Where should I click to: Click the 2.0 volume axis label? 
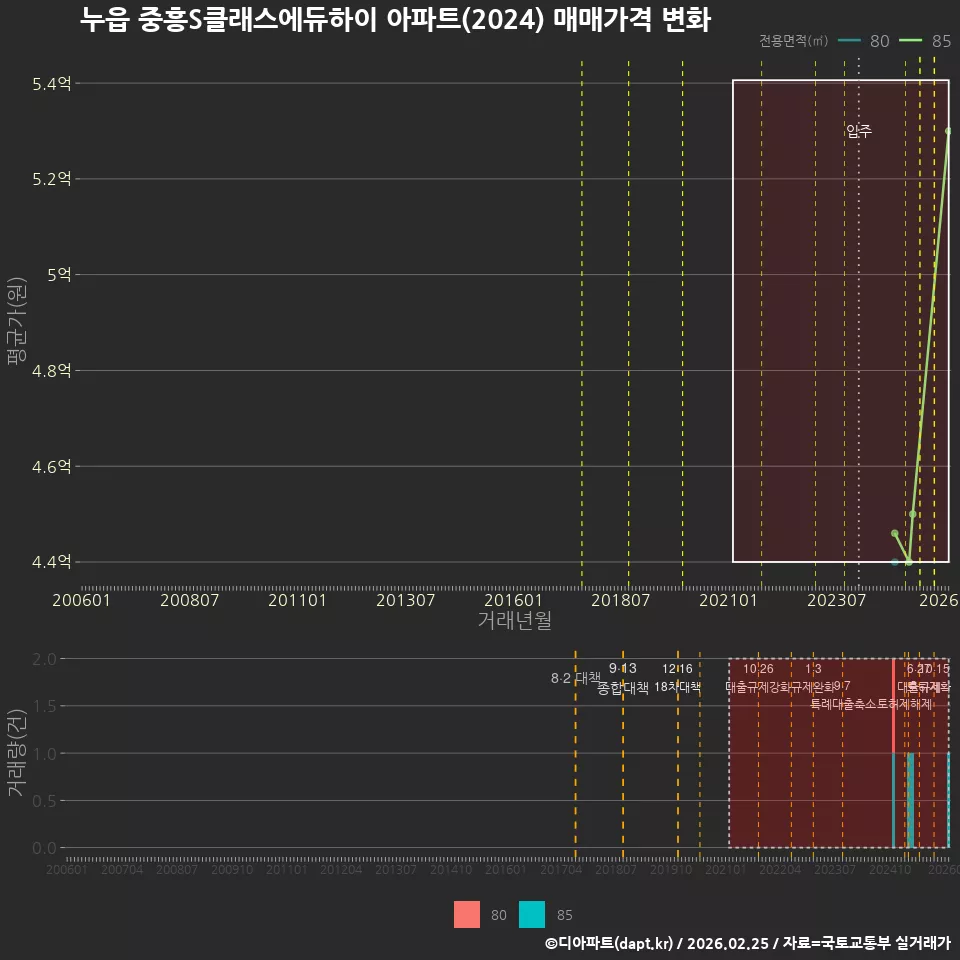point(44,659)
